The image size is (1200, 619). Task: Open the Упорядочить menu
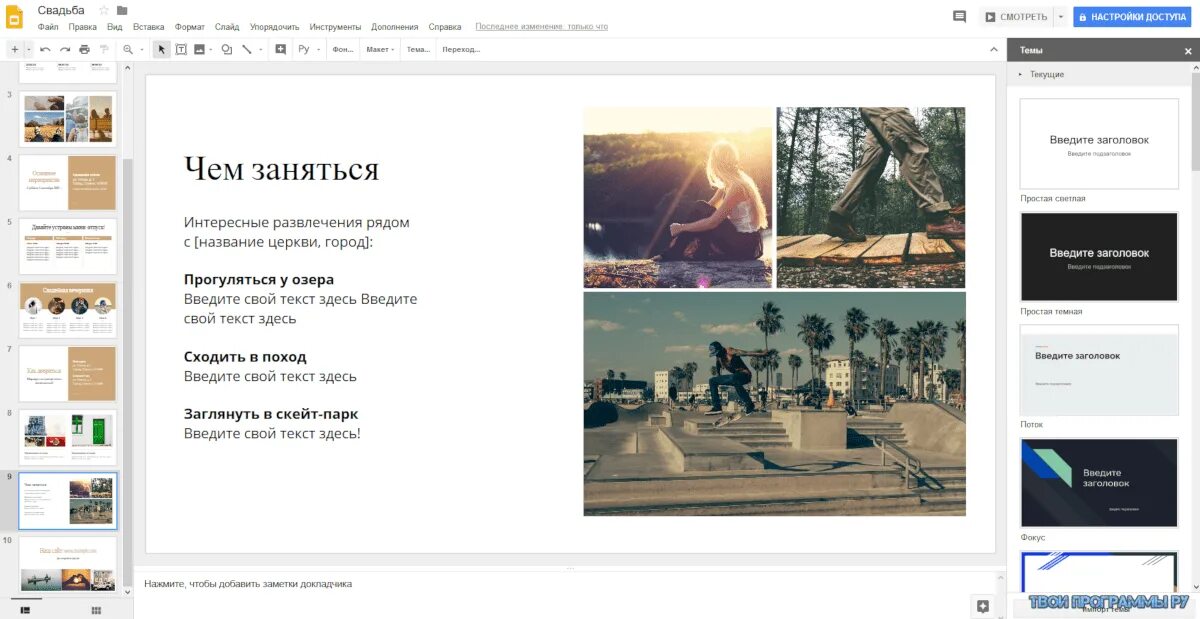pyautogui.click(x=275, y=27)
